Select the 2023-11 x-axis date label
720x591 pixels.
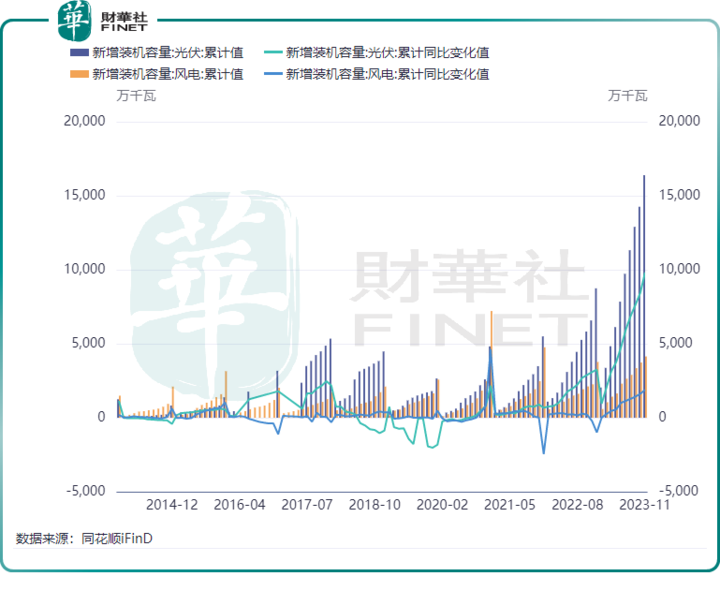pyautogui.click(x=644, y=505)
